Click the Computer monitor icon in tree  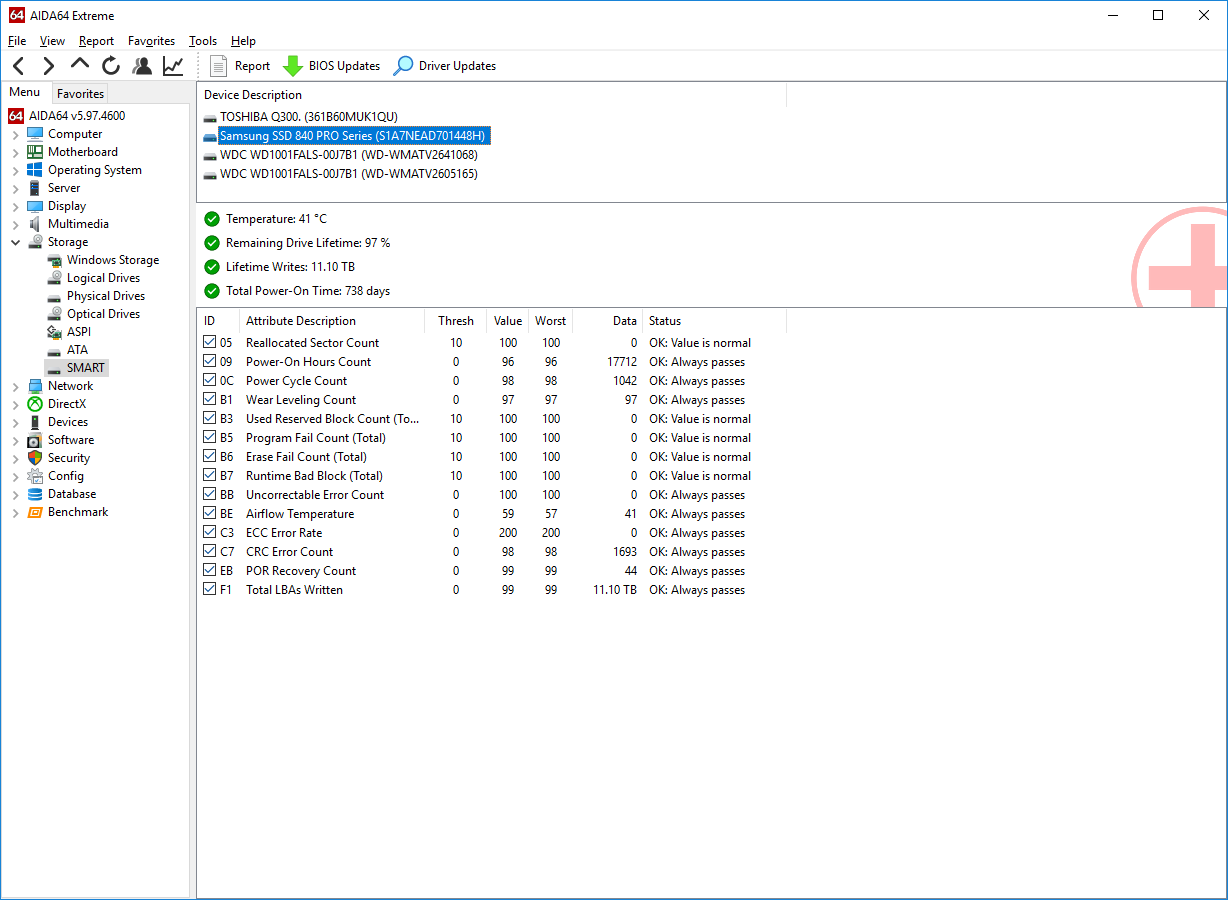tap(35, 134)
